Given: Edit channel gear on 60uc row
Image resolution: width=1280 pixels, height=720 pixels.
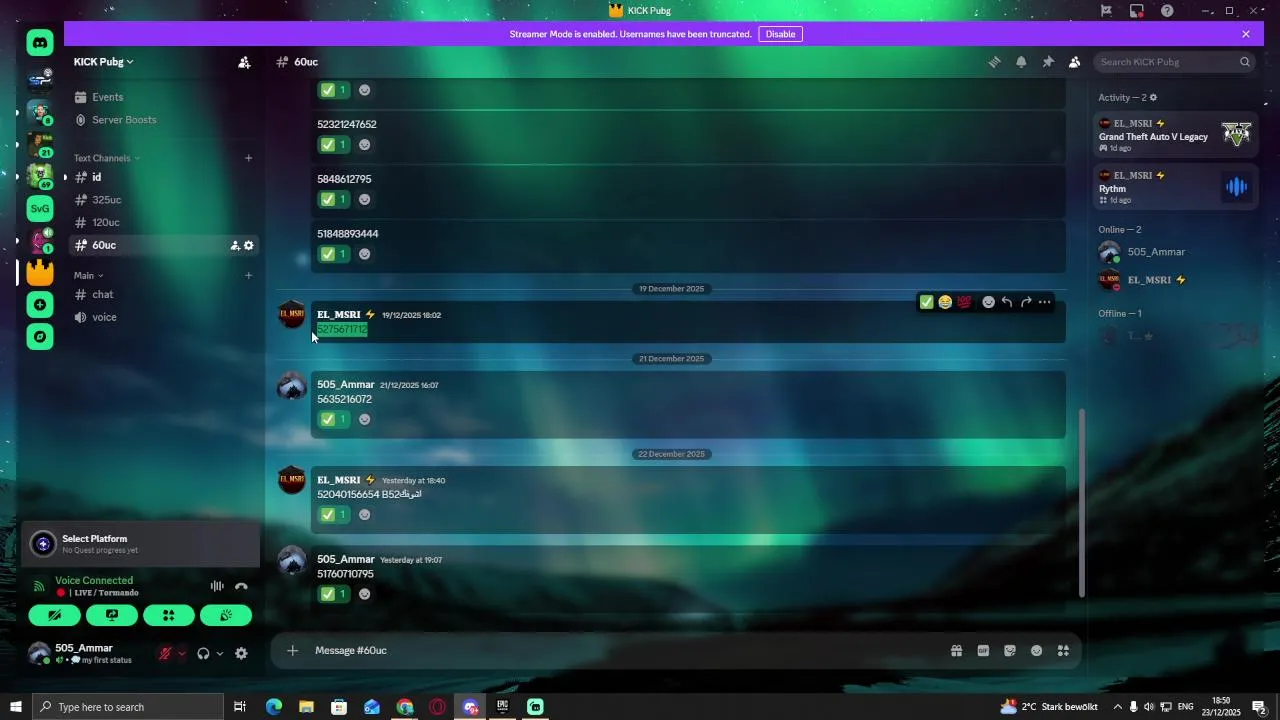Looking at the screenshot, I should 249,245.
